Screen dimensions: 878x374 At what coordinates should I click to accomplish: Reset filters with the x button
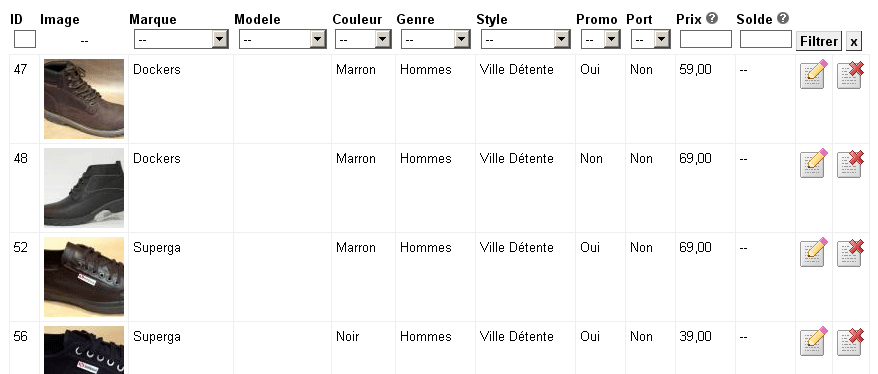click(x=853, y=41)
